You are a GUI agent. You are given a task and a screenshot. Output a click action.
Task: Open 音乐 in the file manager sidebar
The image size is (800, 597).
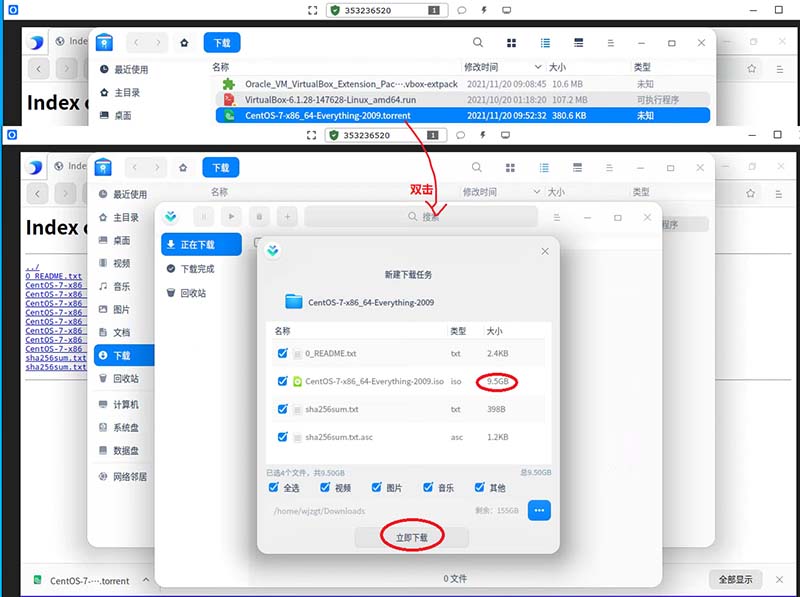click(x=120, y=286)
